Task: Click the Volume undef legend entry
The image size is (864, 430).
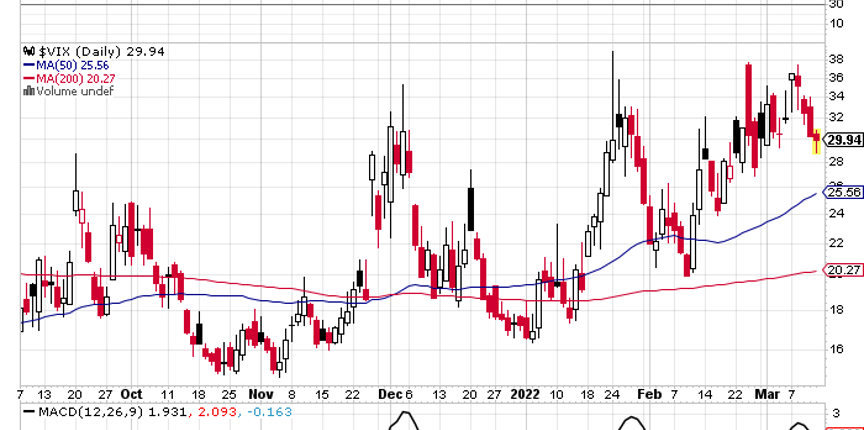Action: click(75, 91)
